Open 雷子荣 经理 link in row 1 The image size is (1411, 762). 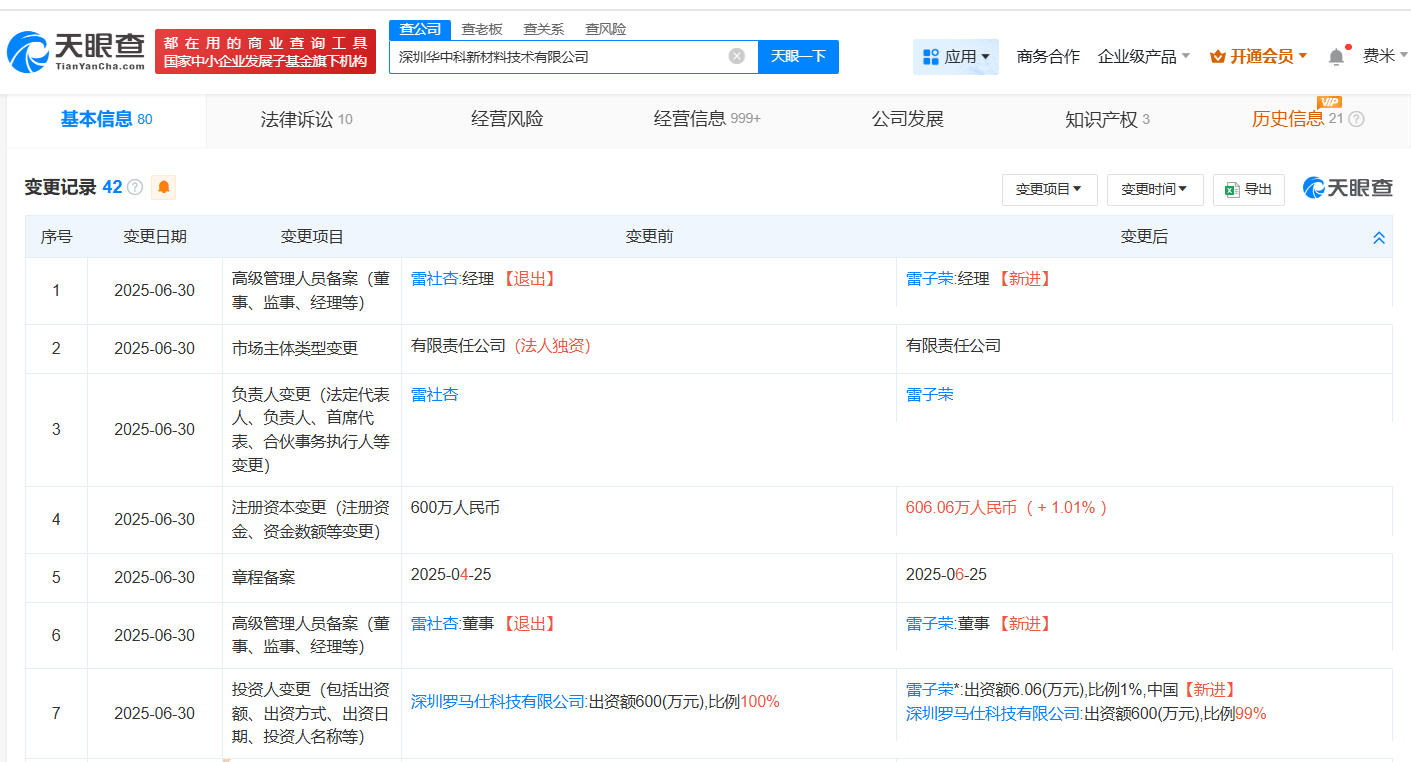click(x=929, y=279)
